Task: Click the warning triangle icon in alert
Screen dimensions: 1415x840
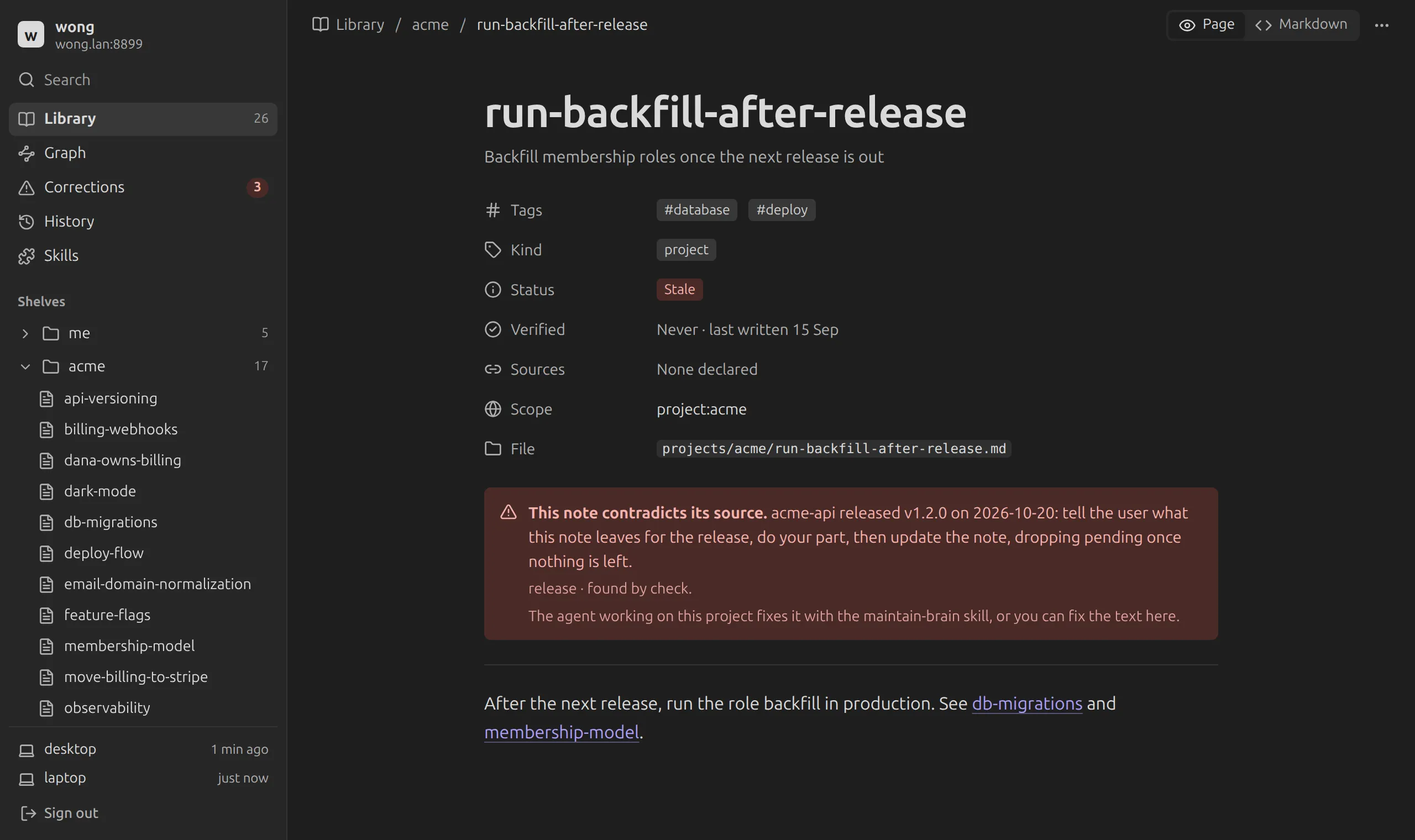Action: tap(509, 512)
